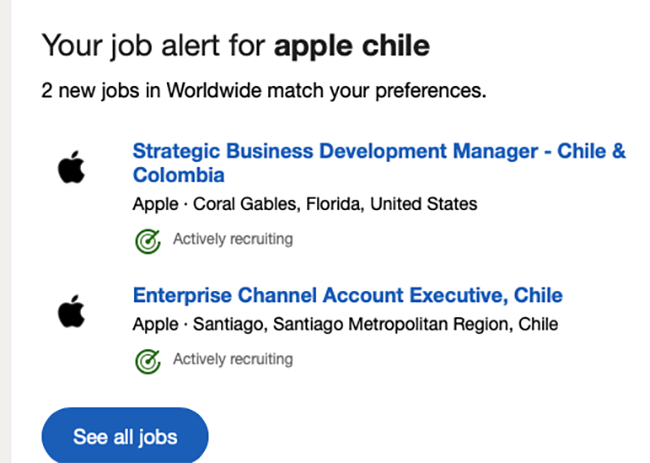Viewport: 650px width, 463px height.
Task: Select Actively recruiting label of first job
Action: pyautogui.click(x=233, y=239)
